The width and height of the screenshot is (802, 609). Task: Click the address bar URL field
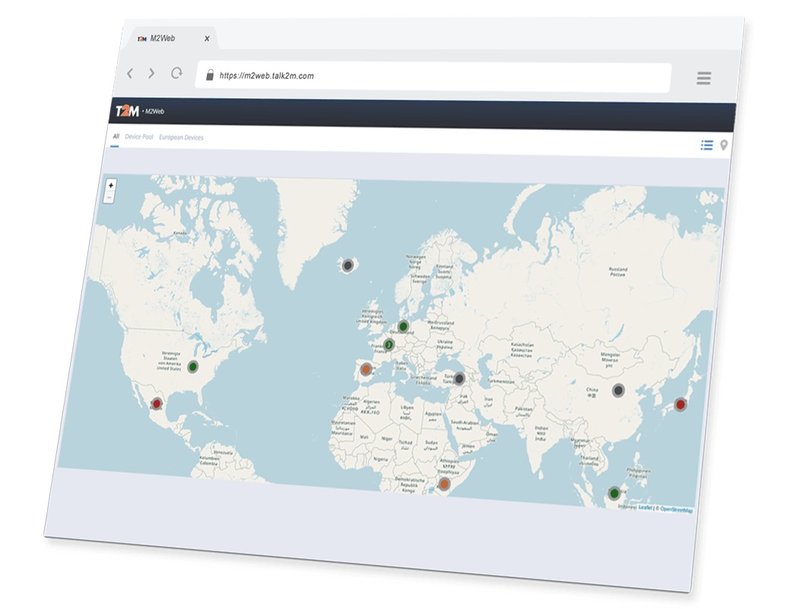point(433,77)
